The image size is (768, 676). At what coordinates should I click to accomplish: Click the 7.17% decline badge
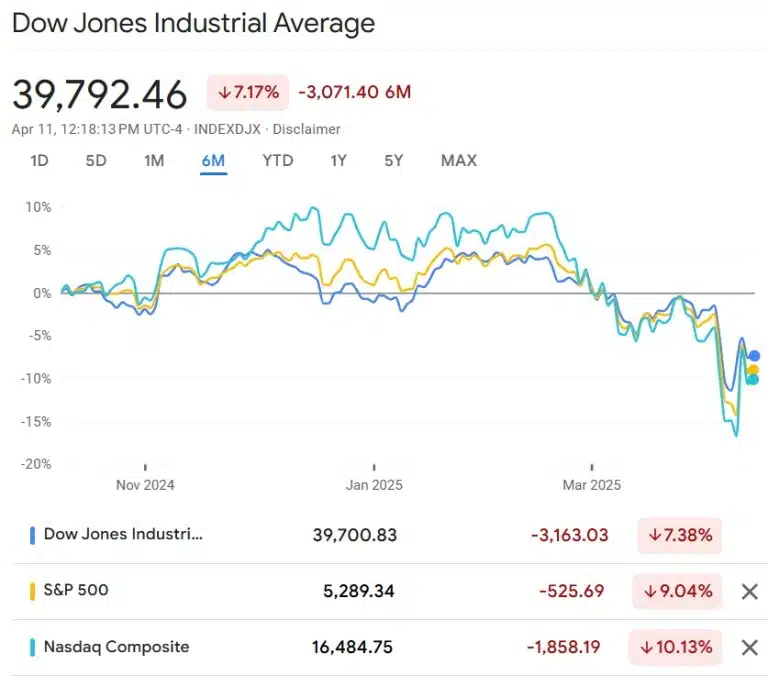(248, 93)
